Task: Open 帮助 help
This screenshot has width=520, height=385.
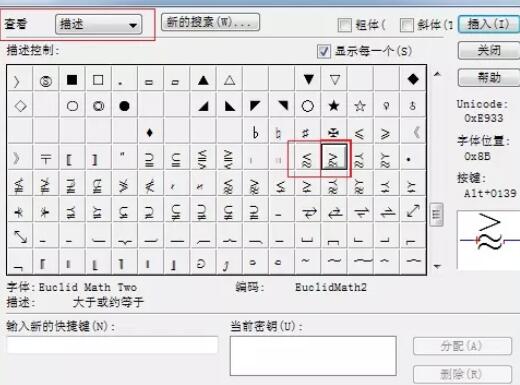Action: click(x=489, y=78)
